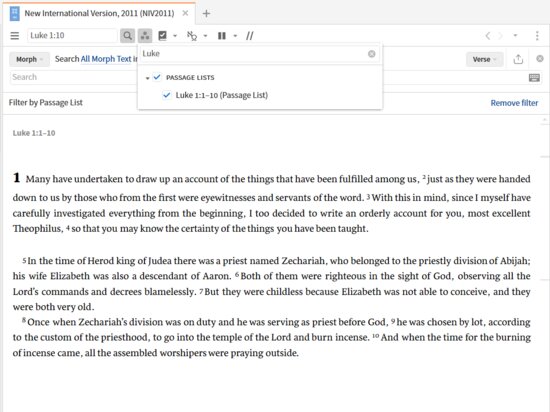Image resolution: width=550 pixels, height=412 pixels.
Task: Open the panel hamburger menu
Action: [15, 35]
